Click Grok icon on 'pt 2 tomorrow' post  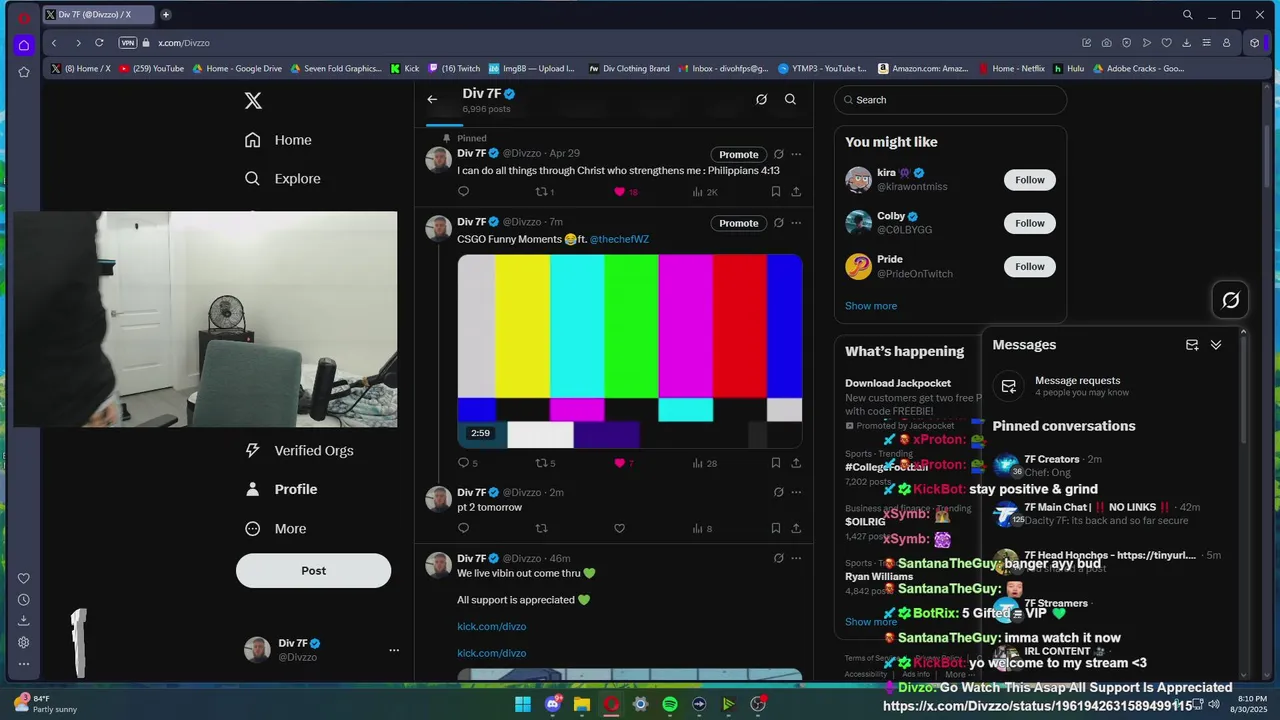click(x=778, y=492)
